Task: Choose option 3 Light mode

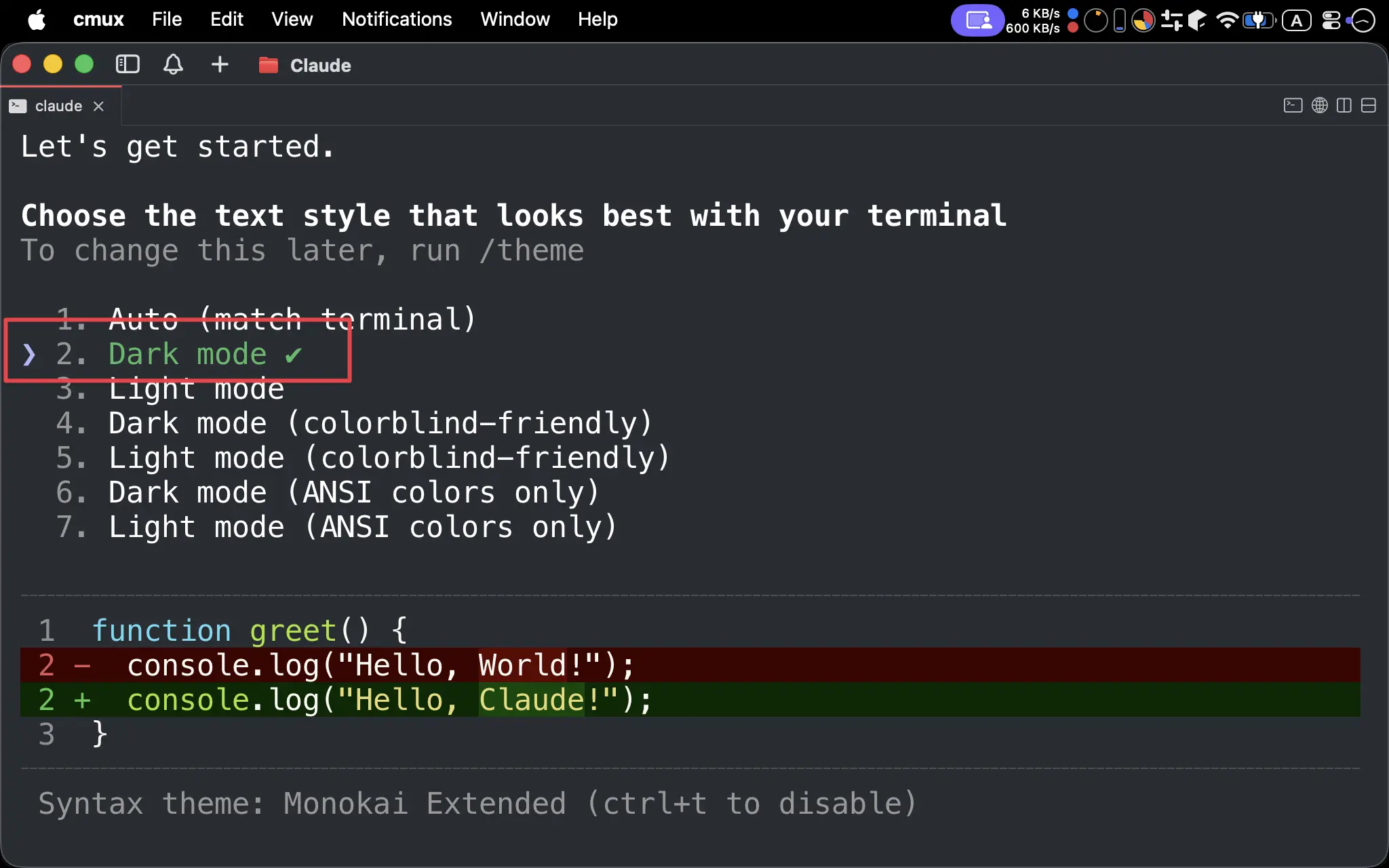Action: [x=170, y=389]
